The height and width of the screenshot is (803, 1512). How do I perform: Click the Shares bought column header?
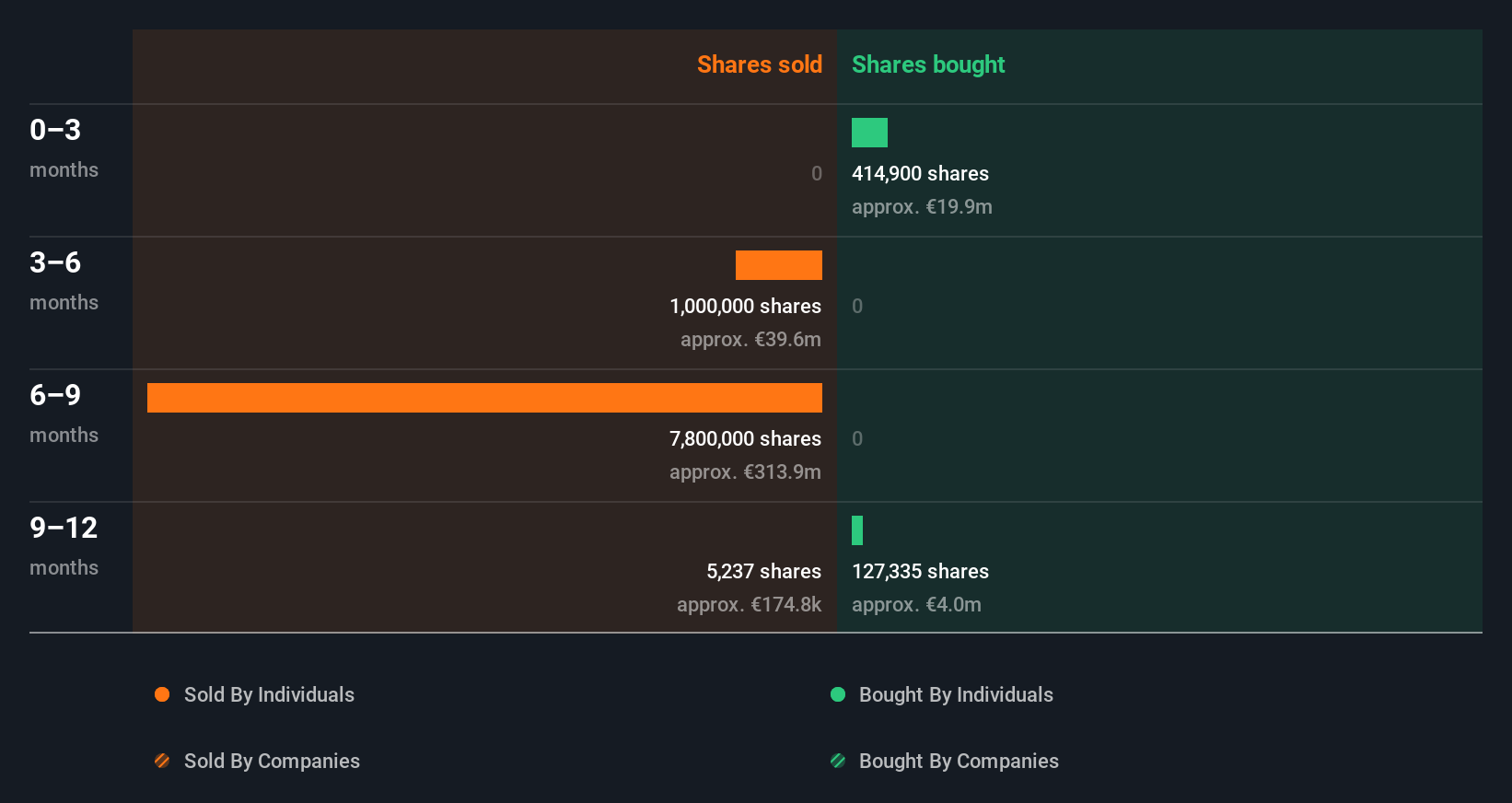tap(928, 64)
